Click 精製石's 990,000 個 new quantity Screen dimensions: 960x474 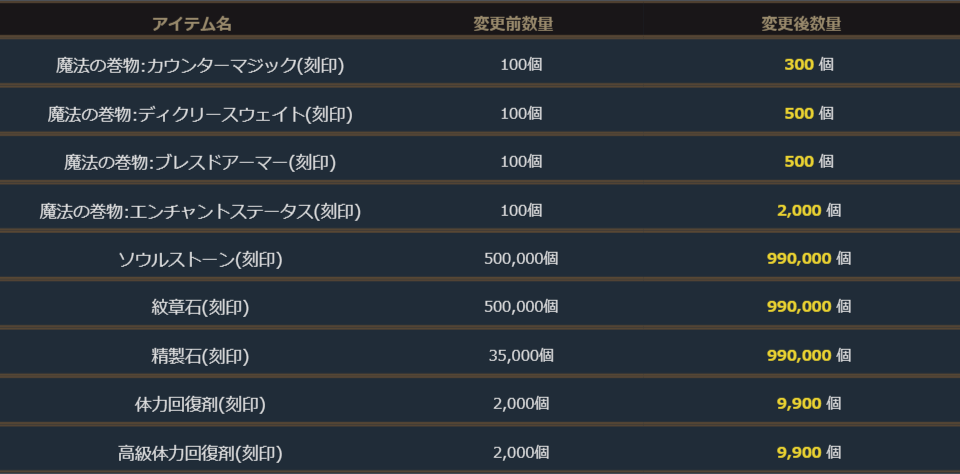coord(808,355)
